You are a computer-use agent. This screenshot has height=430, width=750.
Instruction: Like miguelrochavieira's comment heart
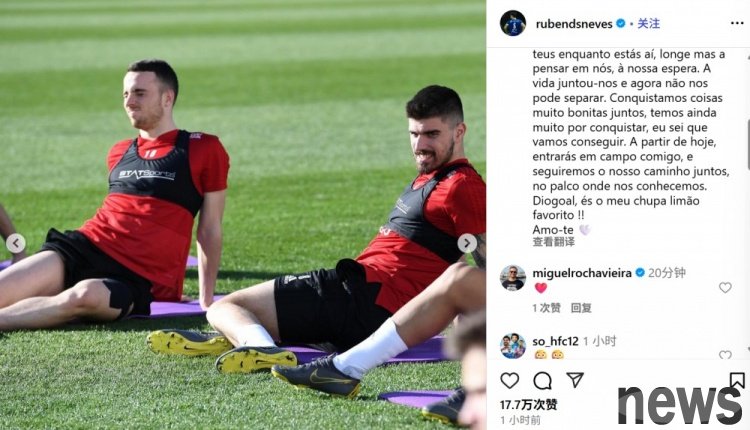[725, 287]
